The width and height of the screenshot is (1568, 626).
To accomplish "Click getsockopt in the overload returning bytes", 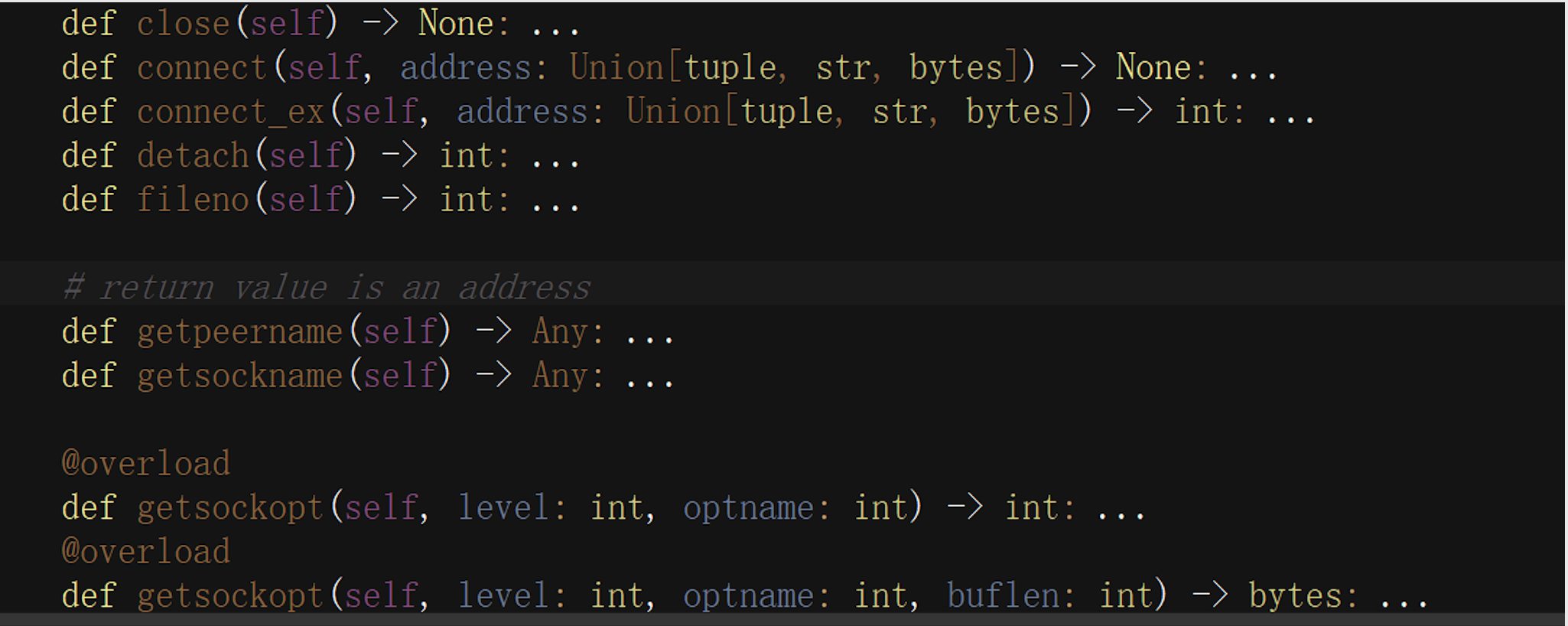I will pyautogui.click(x=231, y=596).
